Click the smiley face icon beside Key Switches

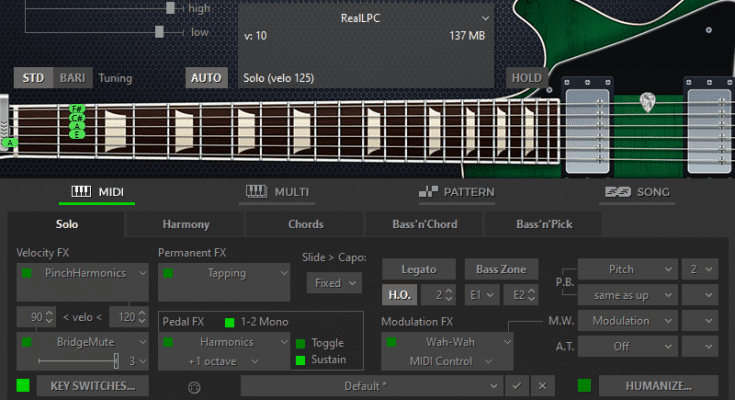192,386
